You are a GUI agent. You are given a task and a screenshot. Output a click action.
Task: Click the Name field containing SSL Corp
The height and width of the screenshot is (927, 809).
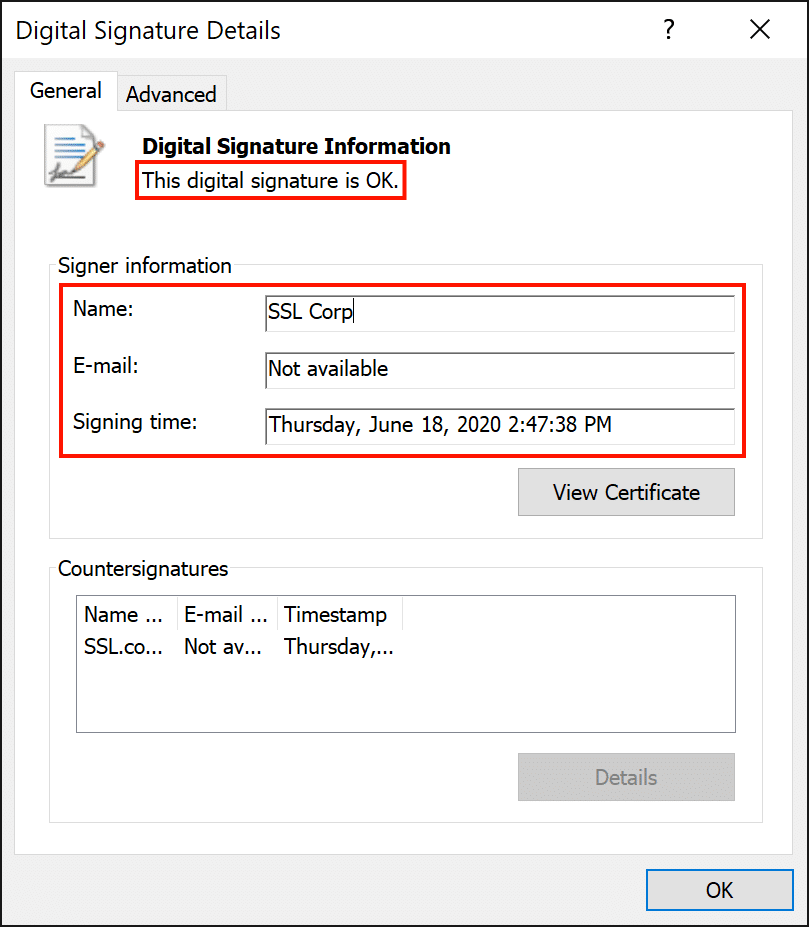point(499,312)
